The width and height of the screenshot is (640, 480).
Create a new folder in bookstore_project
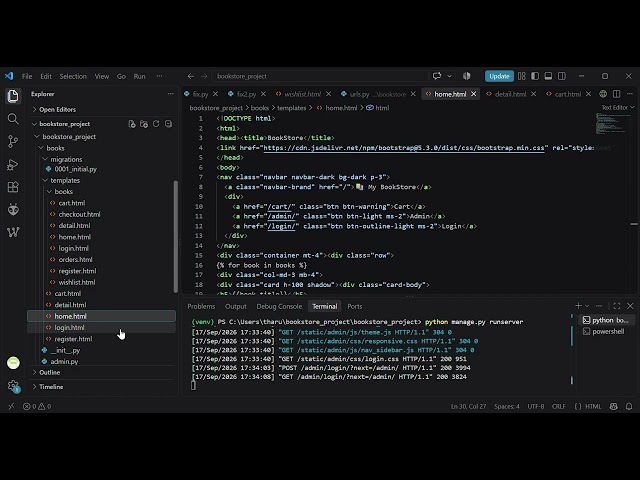144,124
